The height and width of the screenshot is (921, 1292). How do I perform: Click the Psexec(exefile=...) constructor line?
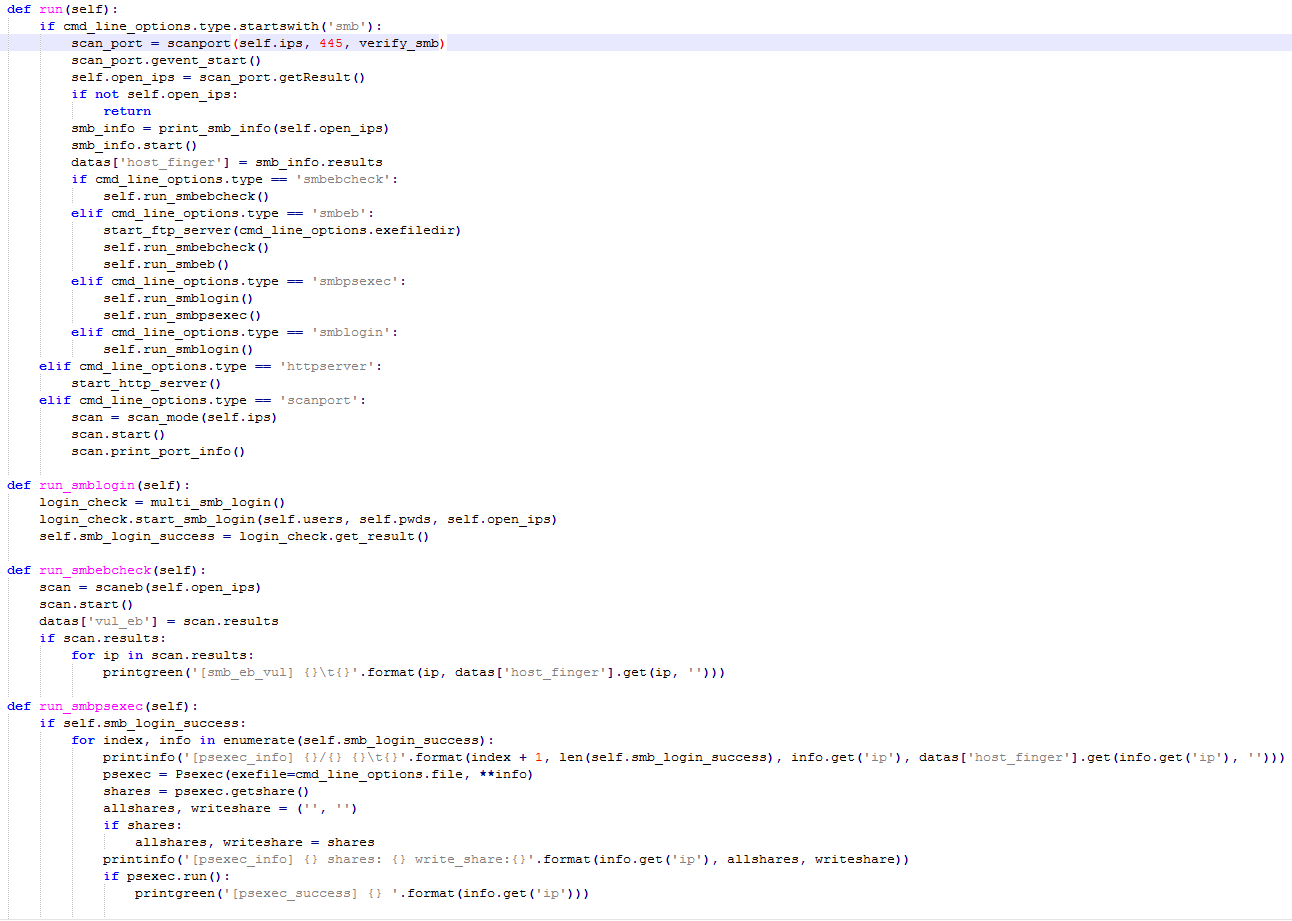[x=318, y=774]
